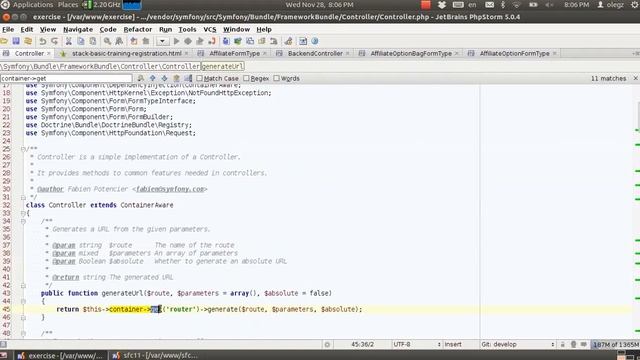Click the generateUrl breadcrumb
640x360 pixels.
222,66
